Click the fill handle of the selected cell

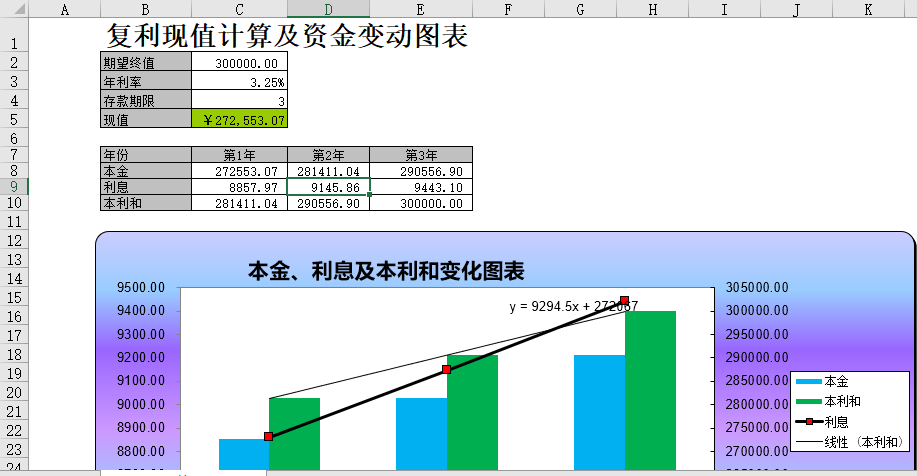370,195
